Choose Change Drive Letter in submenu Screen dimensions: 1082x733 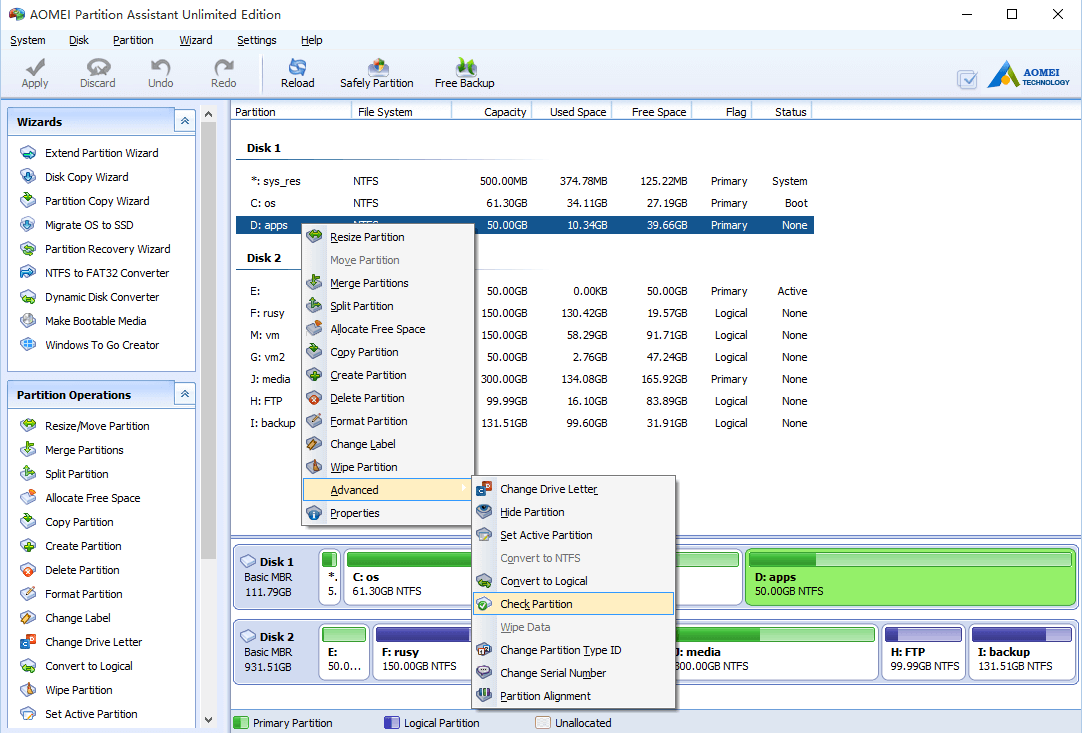(x=573, y=489)
